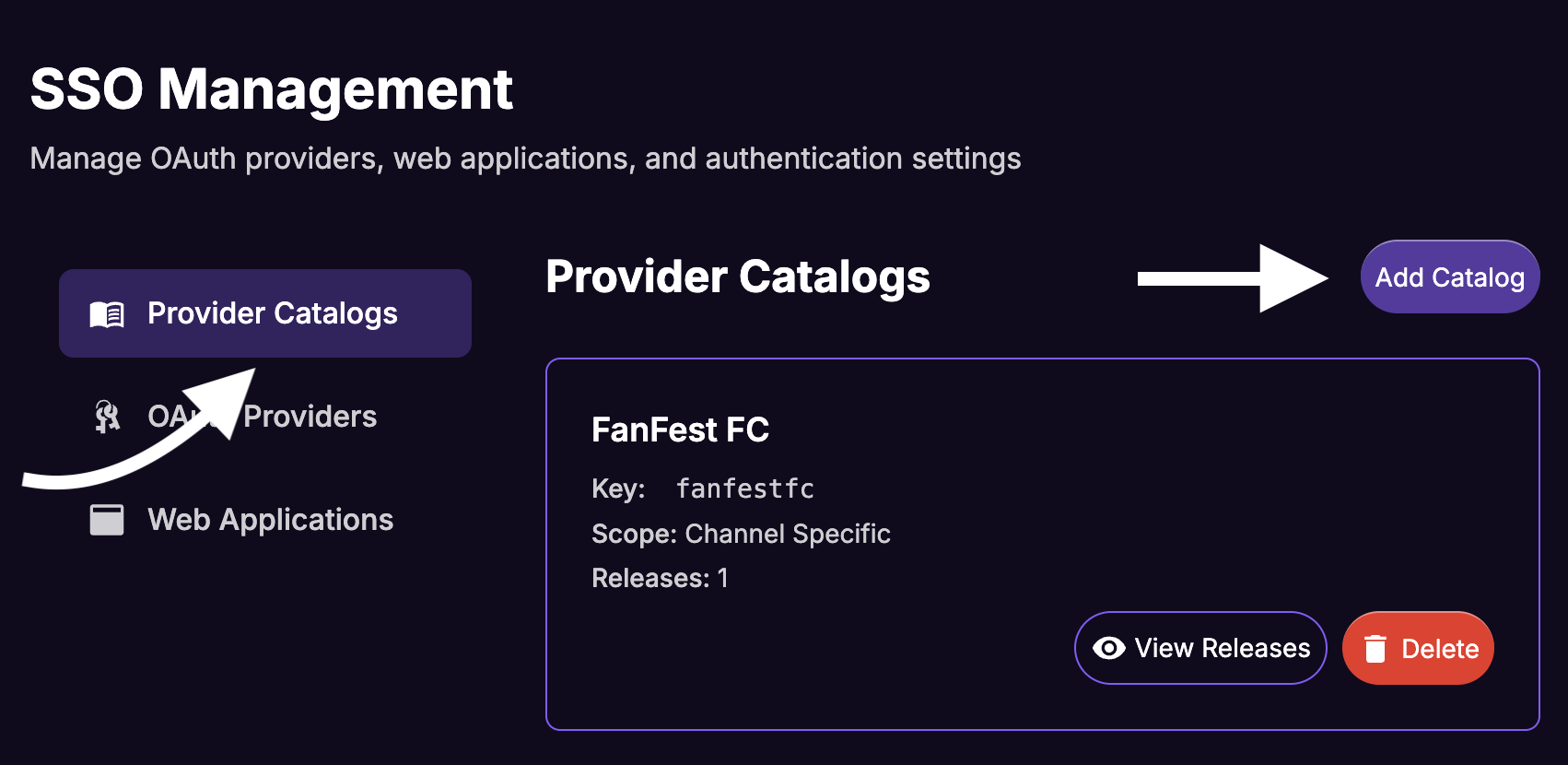The image size is (1568, 765).
Task: Click the 'Releases: 1' text
Action: coord(660,578)
